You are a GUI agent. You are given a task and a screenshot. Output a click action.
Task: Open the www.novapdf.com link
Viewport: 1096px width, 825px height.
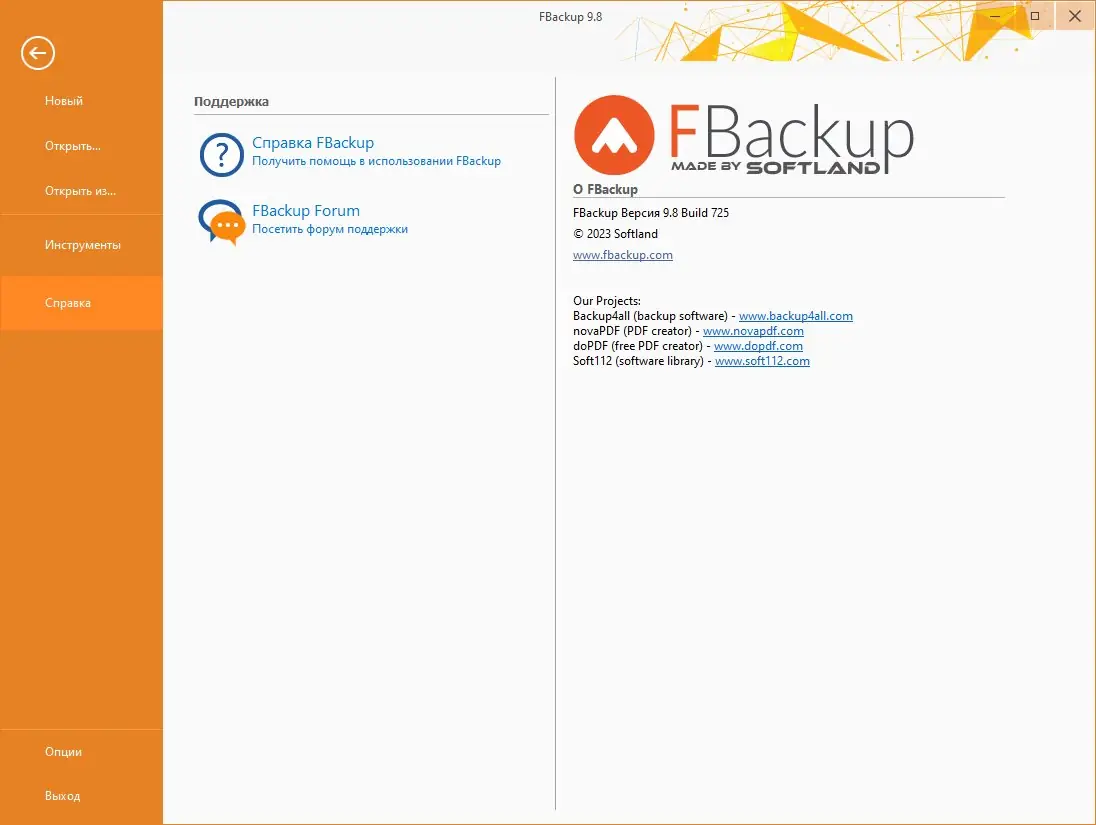pyautogui.click(x=753, y=331)
